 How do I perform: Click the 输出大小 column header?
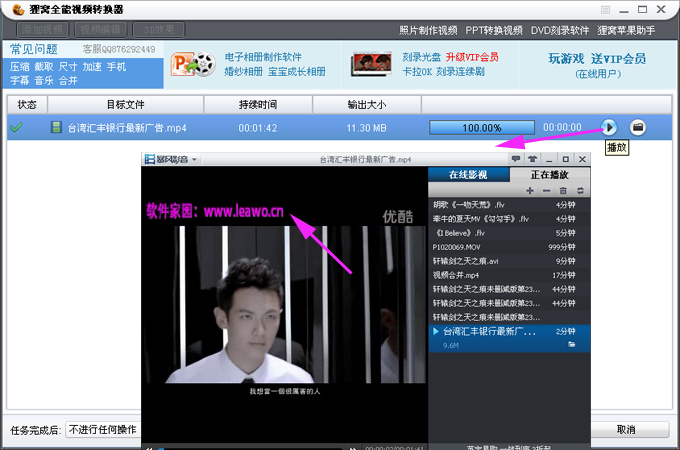(367, 104)
